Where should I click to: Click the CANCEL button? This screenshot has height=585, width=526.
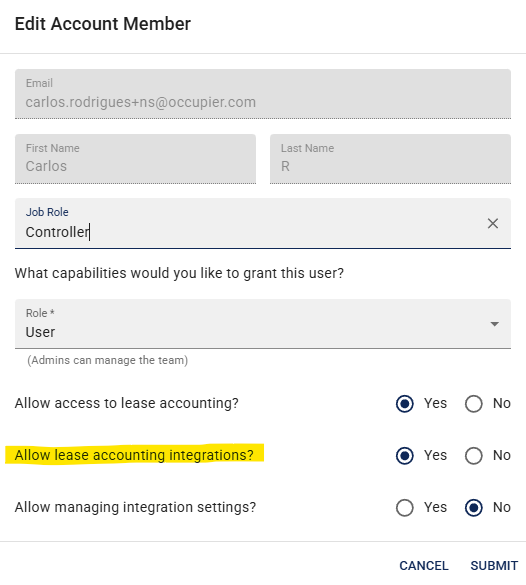(424, 566)
